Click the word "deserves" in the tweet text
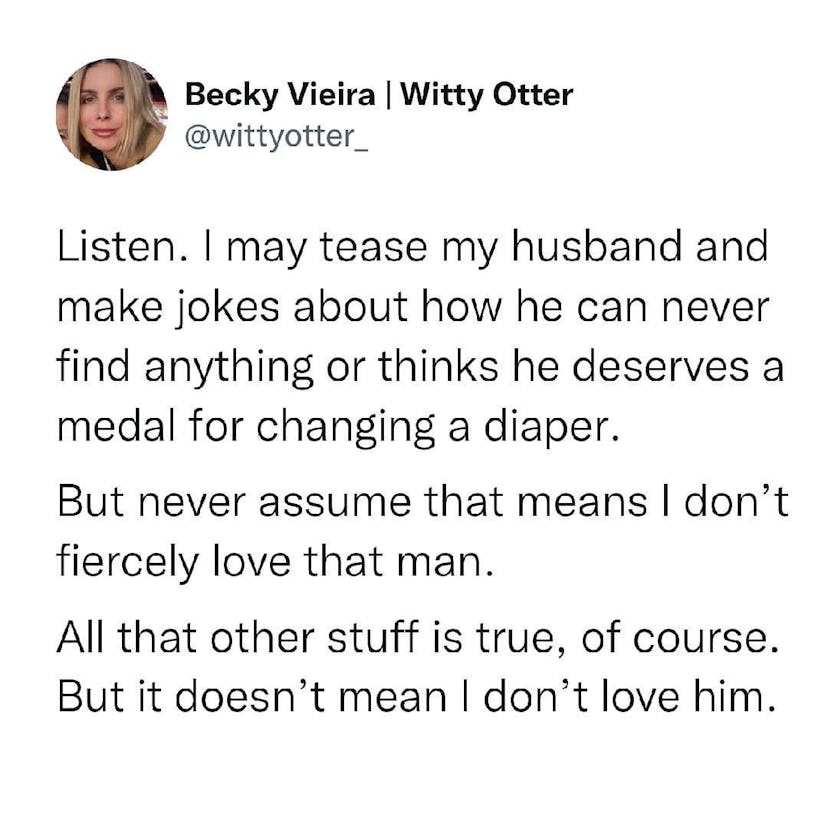The image size is (828, 828). click(x=657, y=366)
